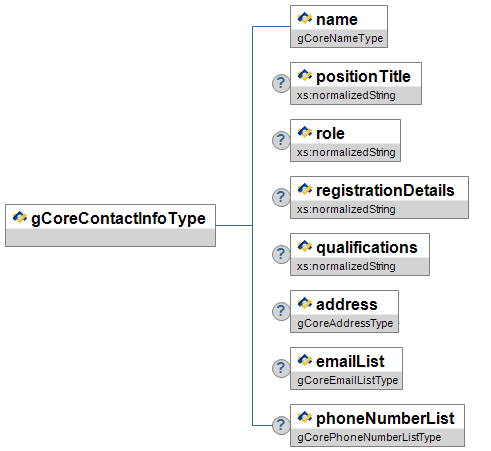Image resolution: width=491 pixels, height=451 pixels.
Task: Open the gCoreNameType type label
Action: 340,38
